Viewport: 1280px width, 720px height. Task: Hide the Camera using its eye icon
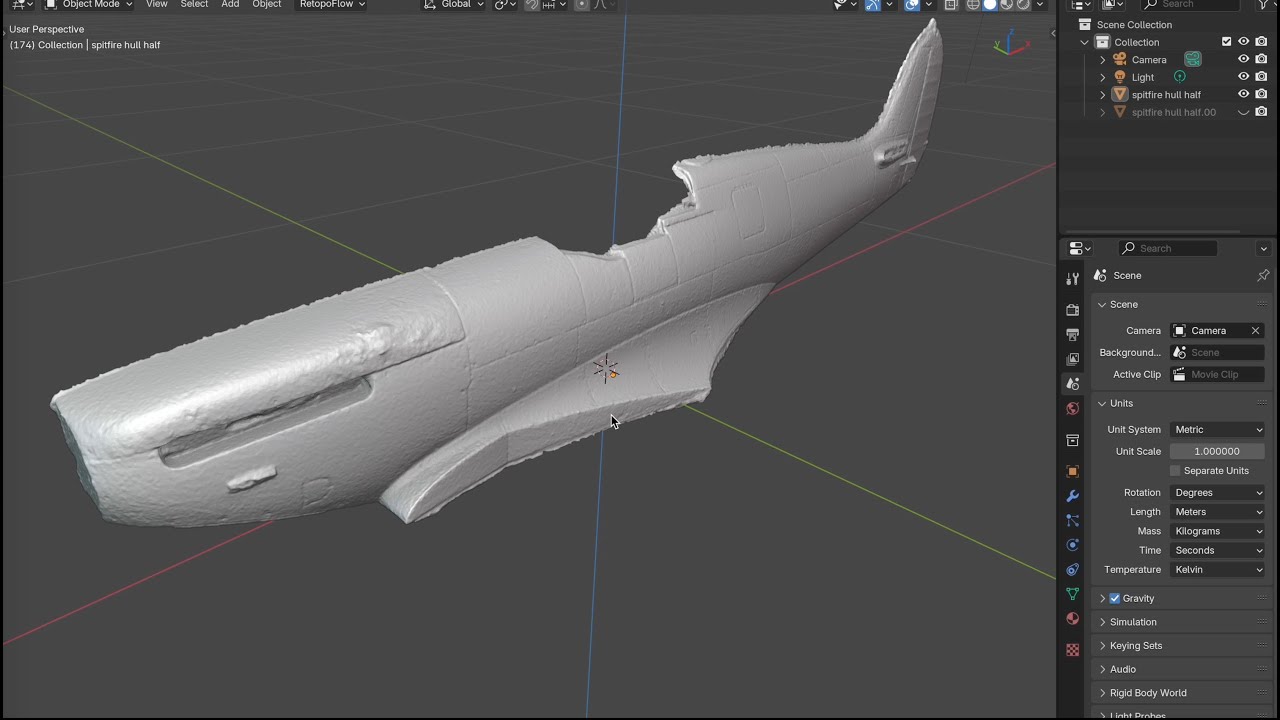[1244, 59]
